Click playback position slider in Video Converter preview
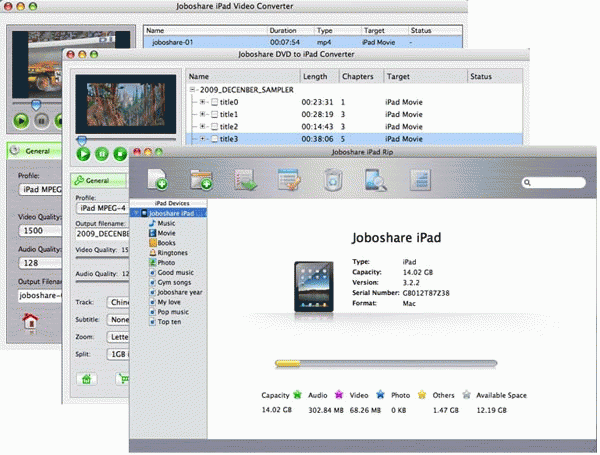 click(37, 104)
